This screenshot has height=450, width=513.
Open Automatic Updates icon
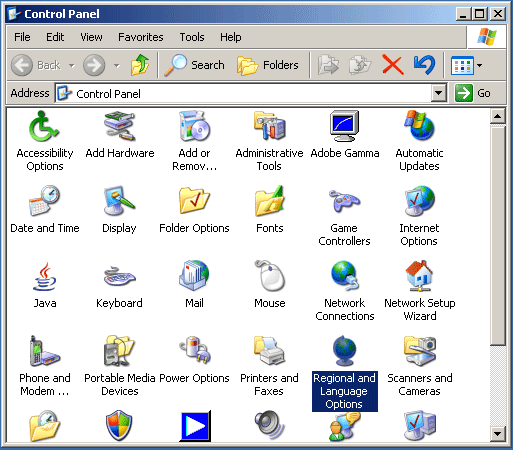pos(419,126)
